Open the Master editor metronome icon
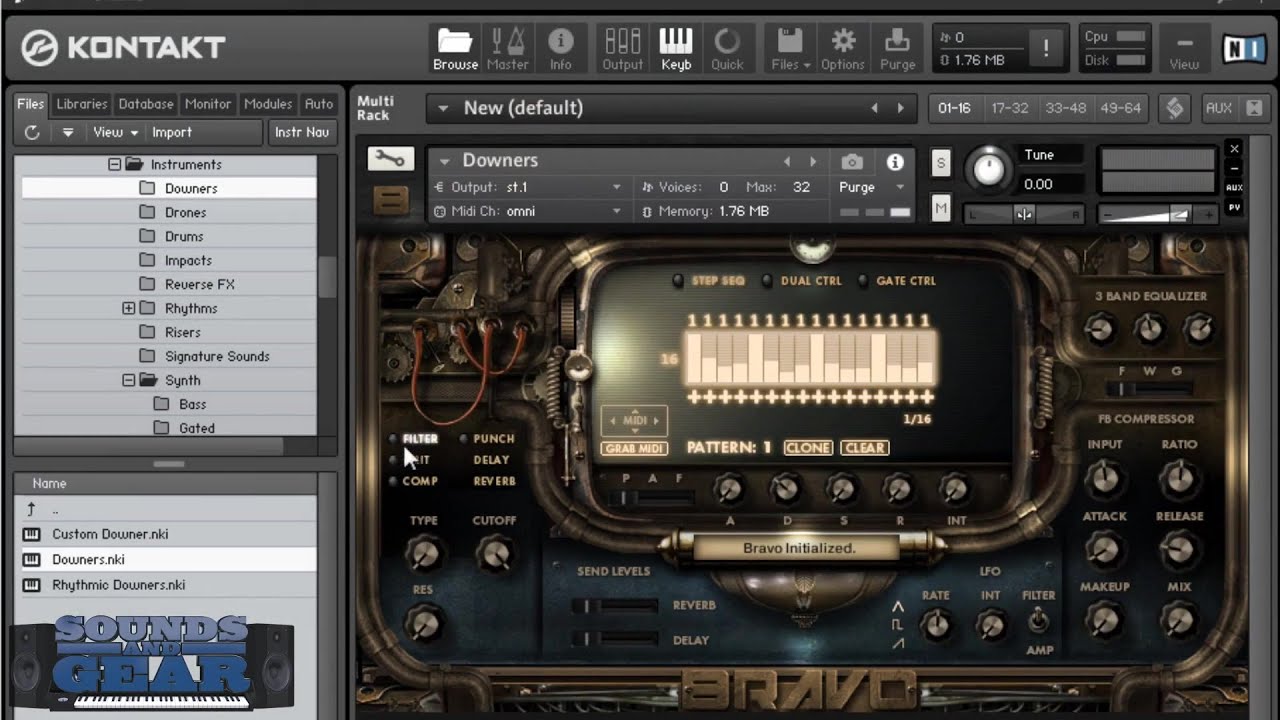Viewport: 1280px width, 720px height. tap(507, 48)
